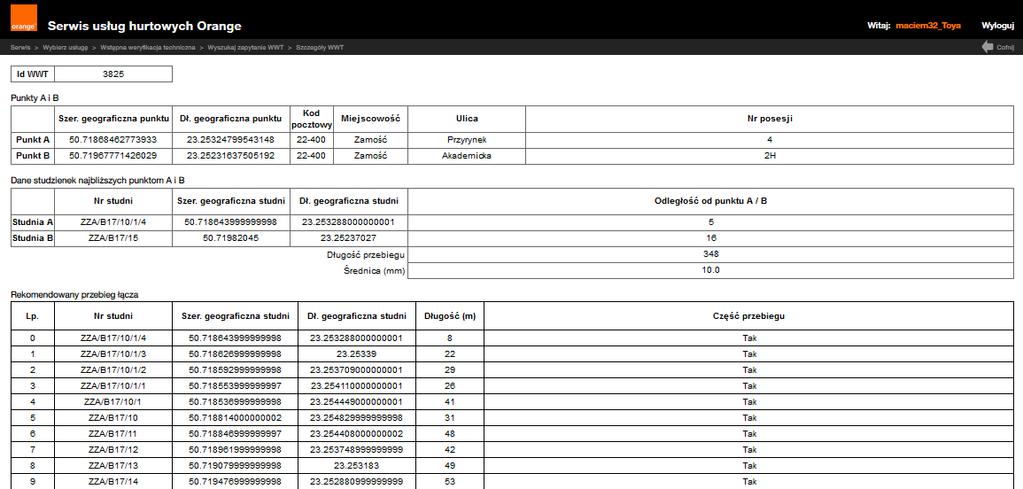The image size is (1023, 489).
Task: Select Id WWT value 3825
Action: click(x=114, y=74)
